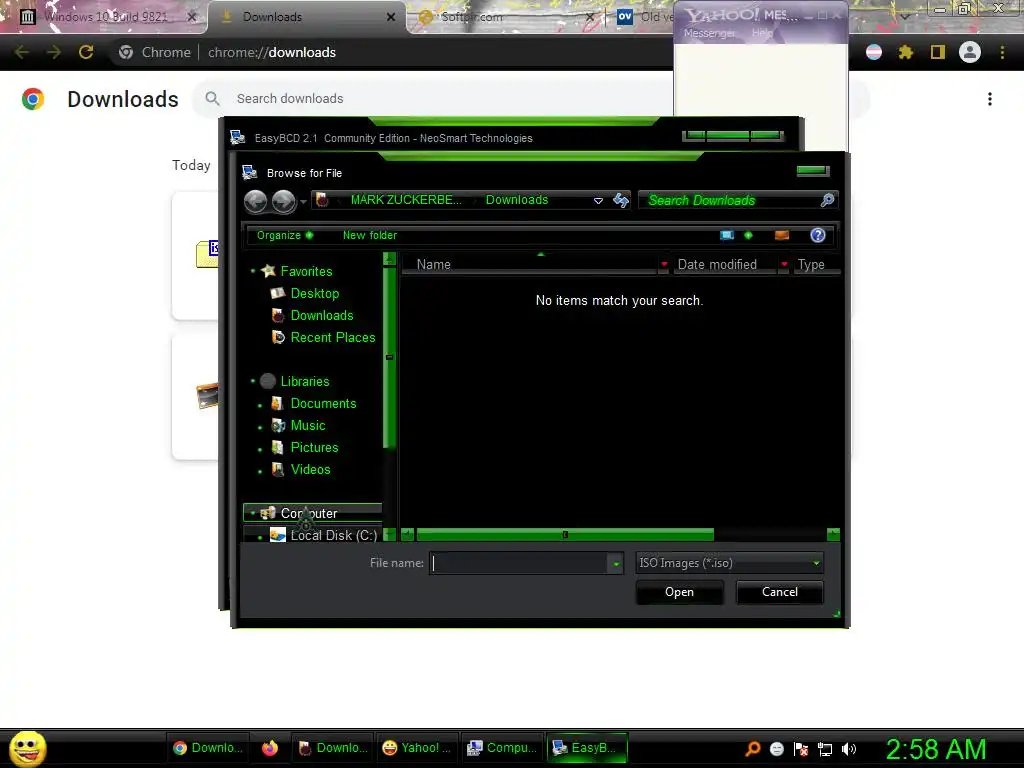Open Downloads page more actions menu
Image resolution: width=1024 pixels, height=768 pixels.
[x=990, y=99]
